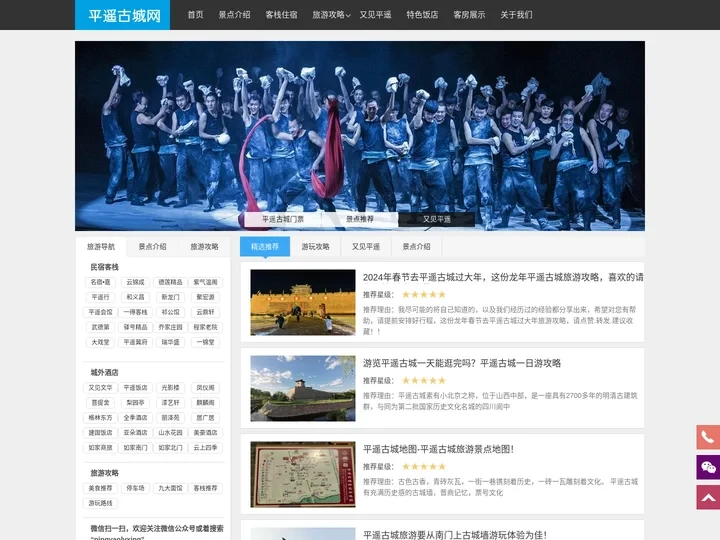This screenshot has width=720, height=540.
Task: Open the WeChat contact icon
Action: pyautogui.click(x=708, y=467)
